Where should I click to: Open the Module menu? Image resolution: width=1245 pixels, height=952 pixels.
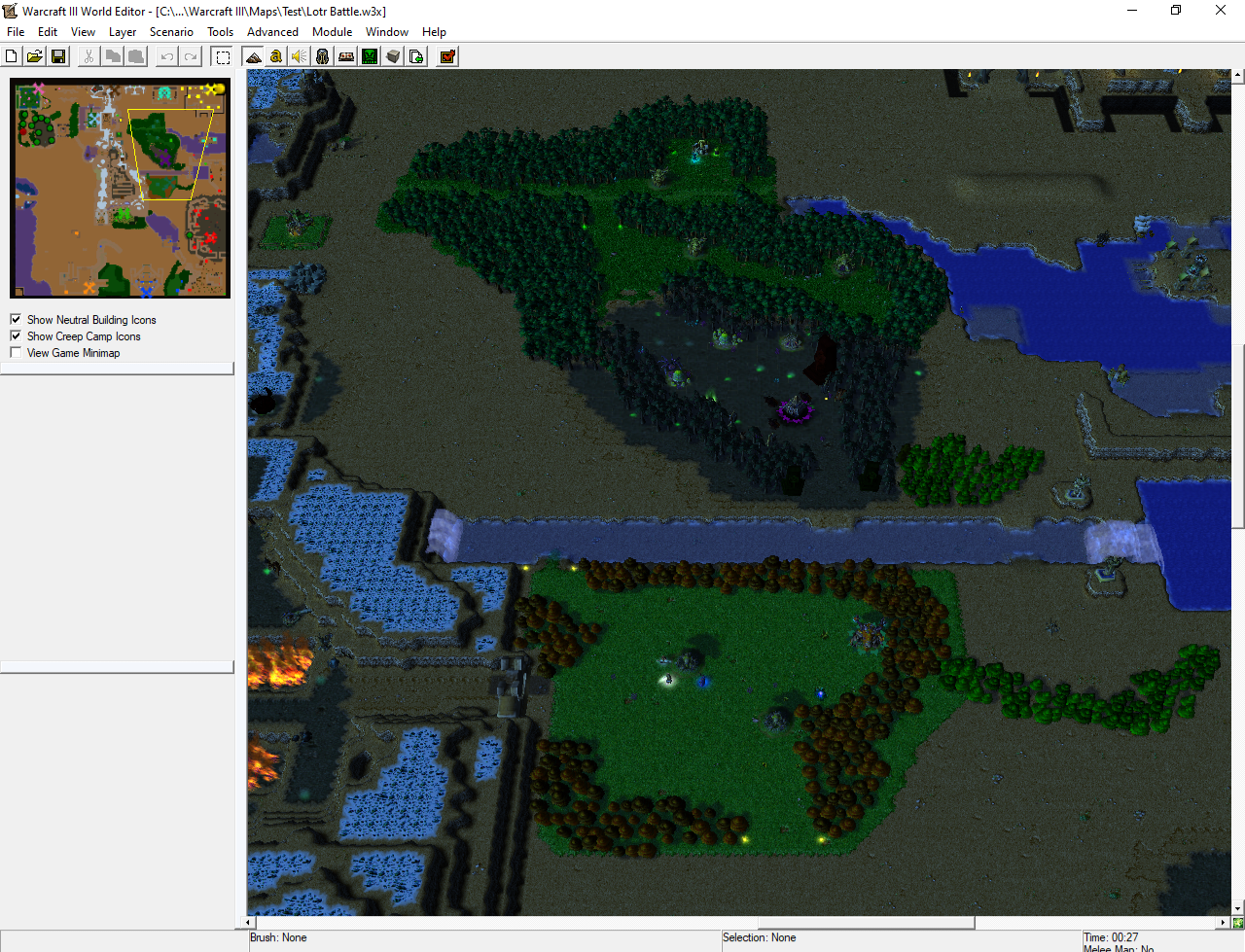point(332,32)
